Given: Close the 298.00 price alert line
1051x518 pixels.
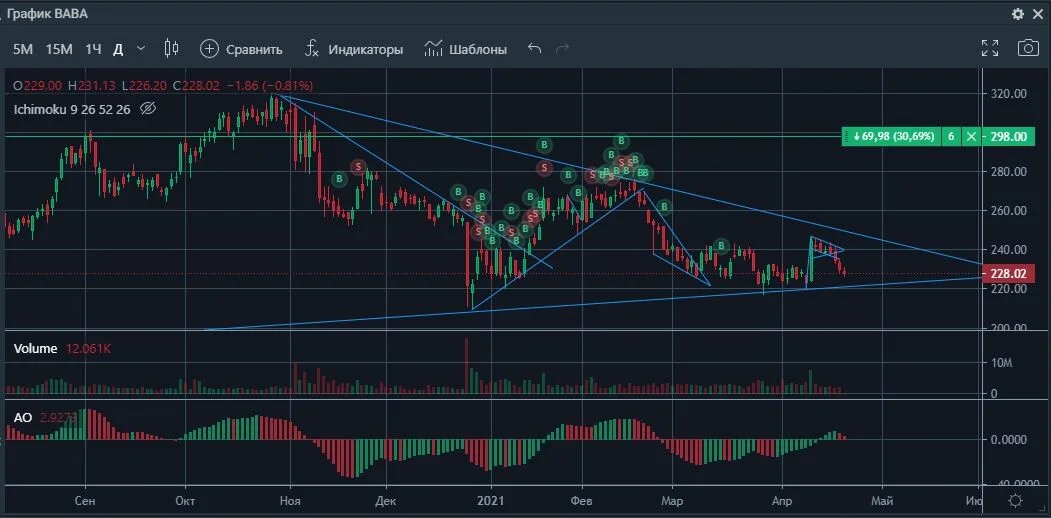Looking at the screenshot, I should [971, 137].
